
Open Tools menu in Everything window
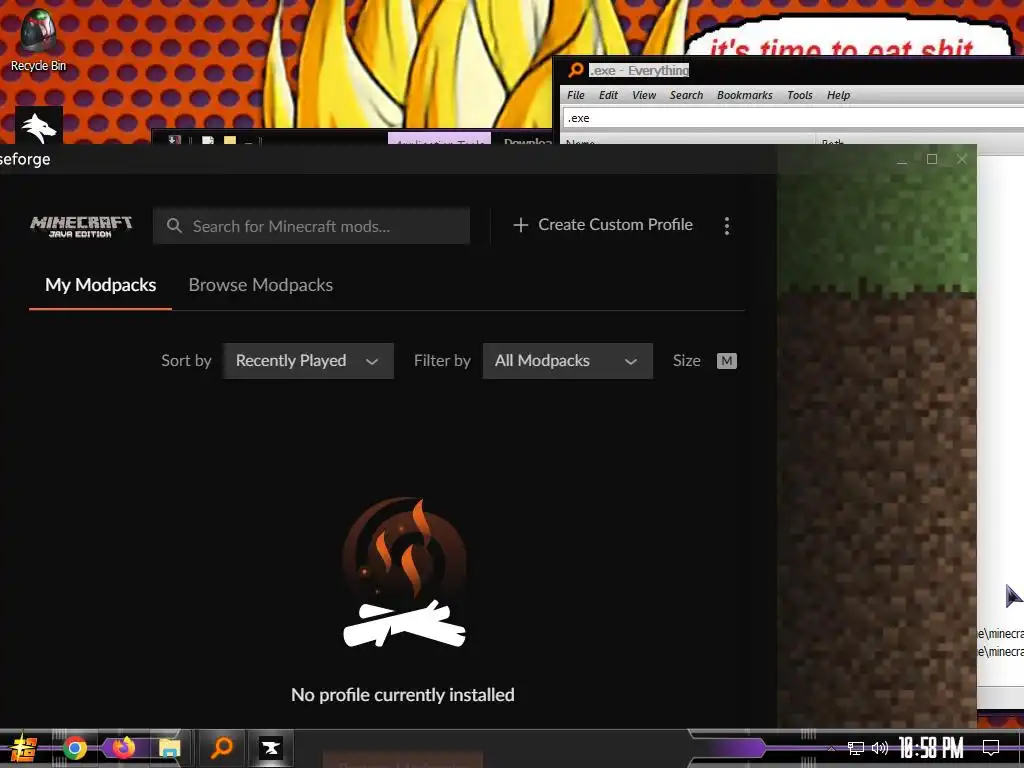(799, 95)
